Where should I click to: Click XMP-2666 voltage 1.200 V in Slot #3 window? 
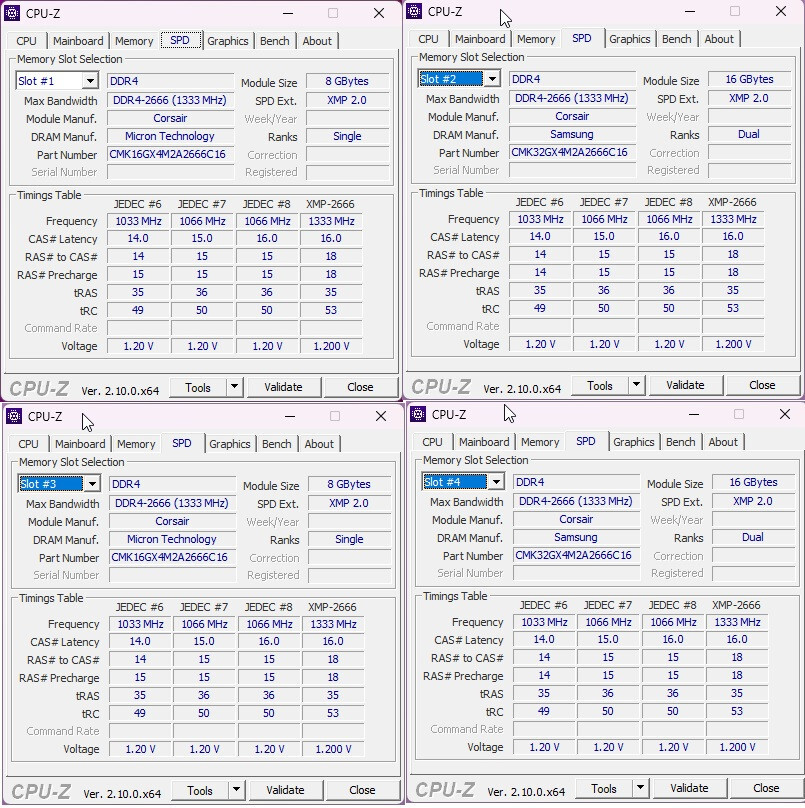pyautogui.click(x=333, y=749)
